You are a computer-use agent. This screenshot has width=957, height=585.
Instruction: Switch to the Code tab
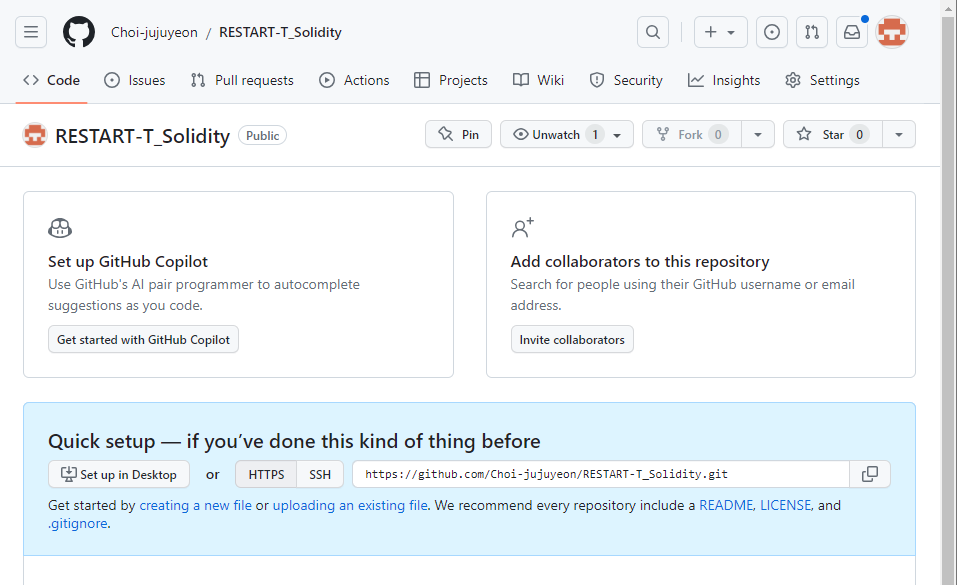tap(51, 80)
